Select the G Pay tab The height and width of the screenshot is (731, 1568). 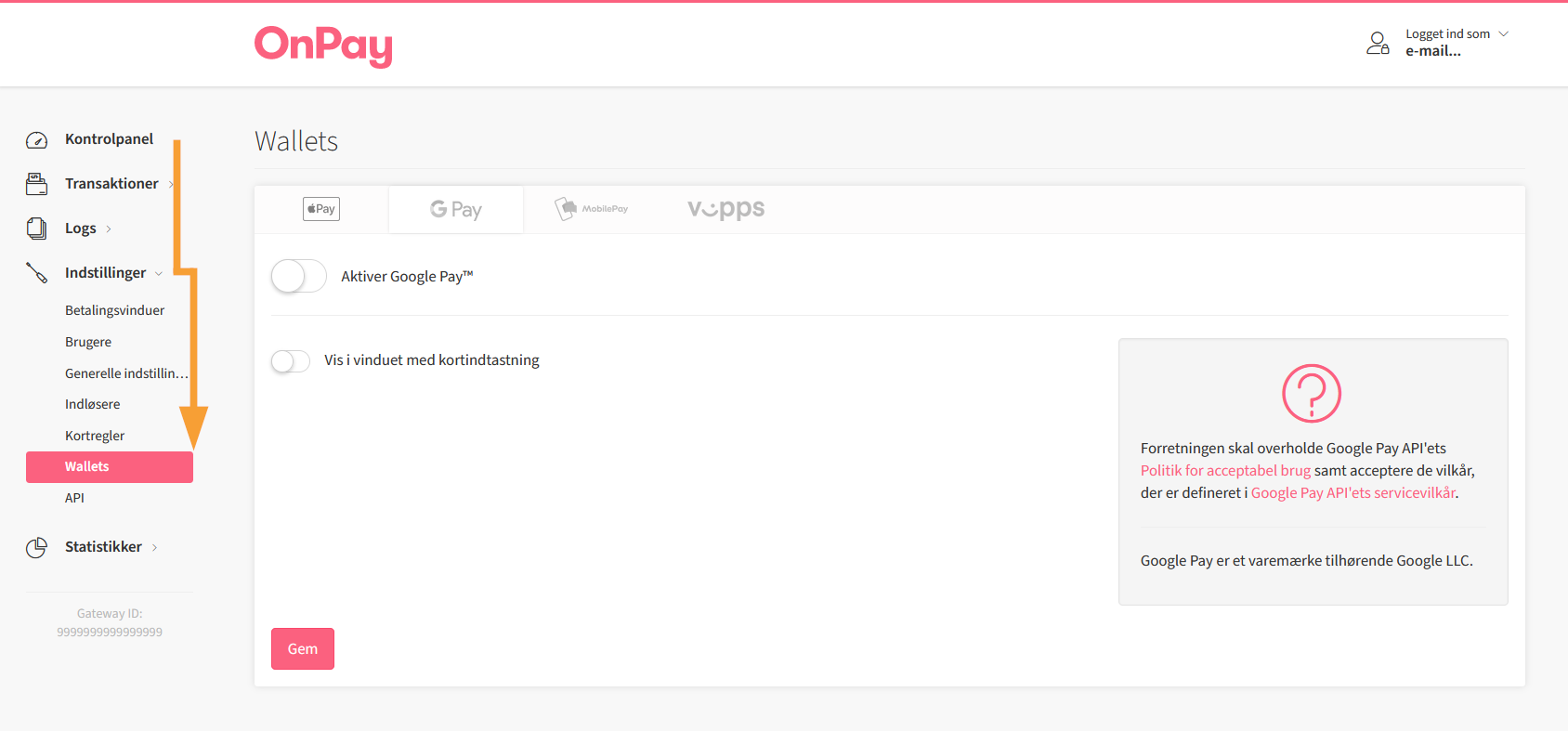(x=456, y=209)
